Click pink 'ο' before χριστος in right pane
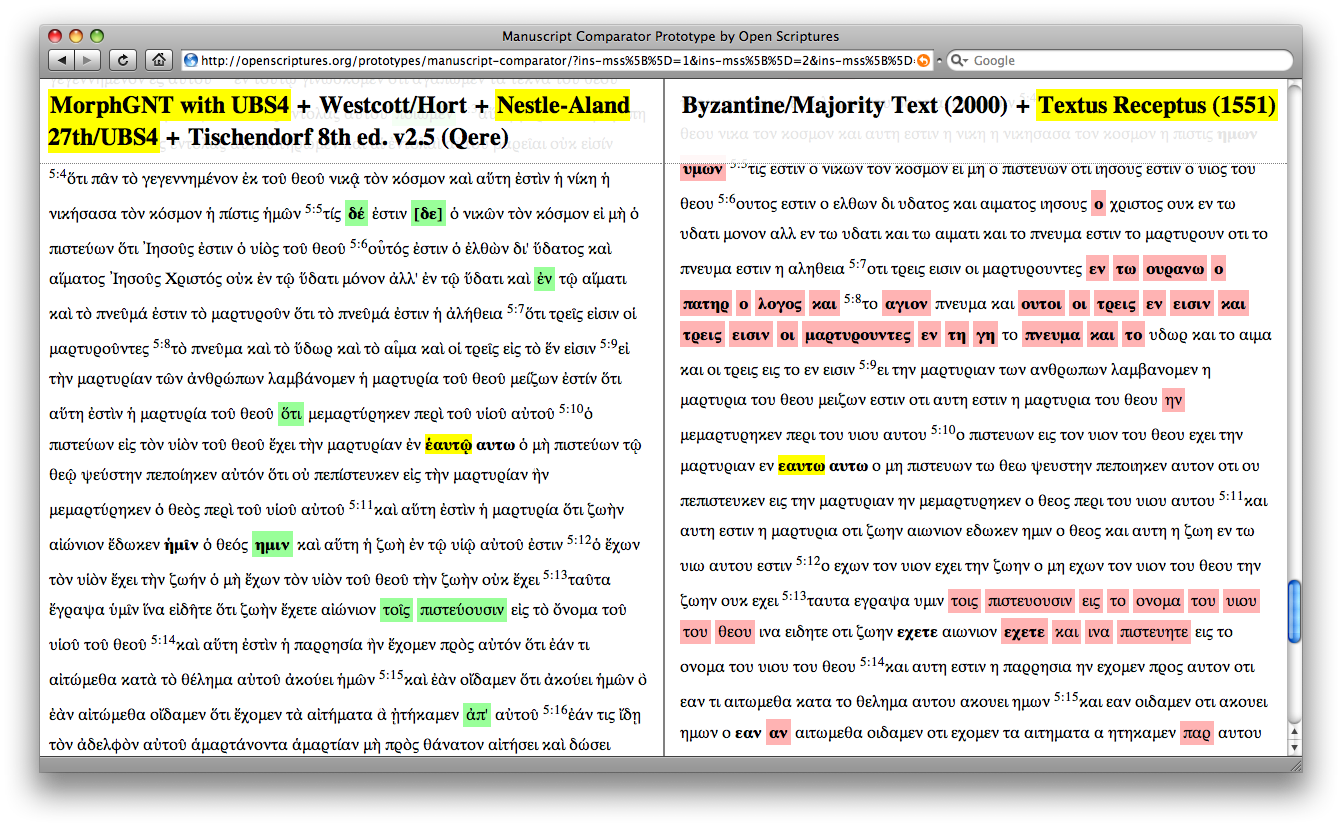The height and width of the screenshot is (827, 1342). tap(1099, 203)
